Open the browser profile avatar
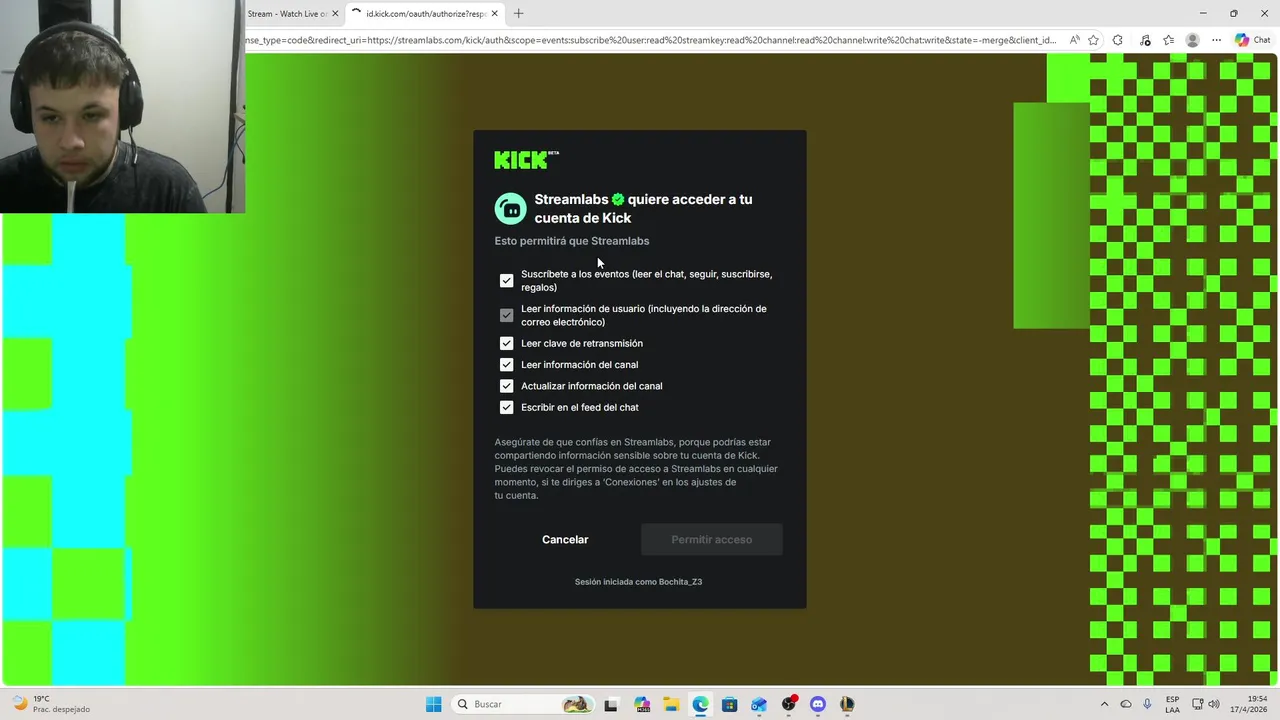 pyautogui.click(x=1192, y=40)
